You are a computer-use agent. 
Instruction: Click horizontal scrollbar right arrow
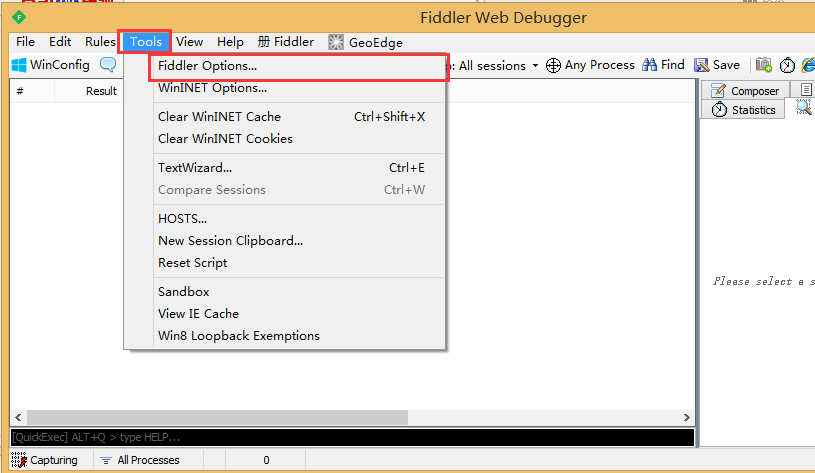[687, 417]
